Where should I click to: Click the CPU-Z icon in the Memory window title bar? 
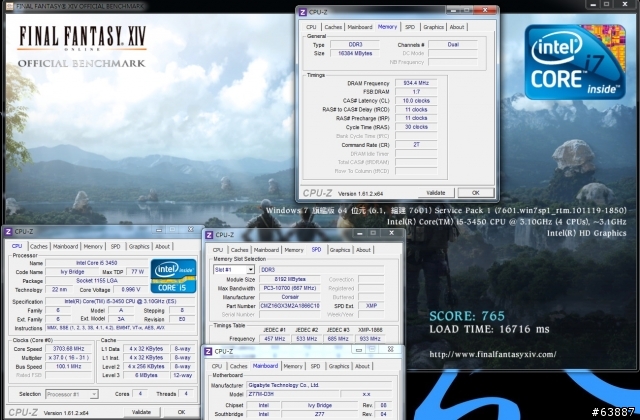pyautogui.click(x=302, y=12)
